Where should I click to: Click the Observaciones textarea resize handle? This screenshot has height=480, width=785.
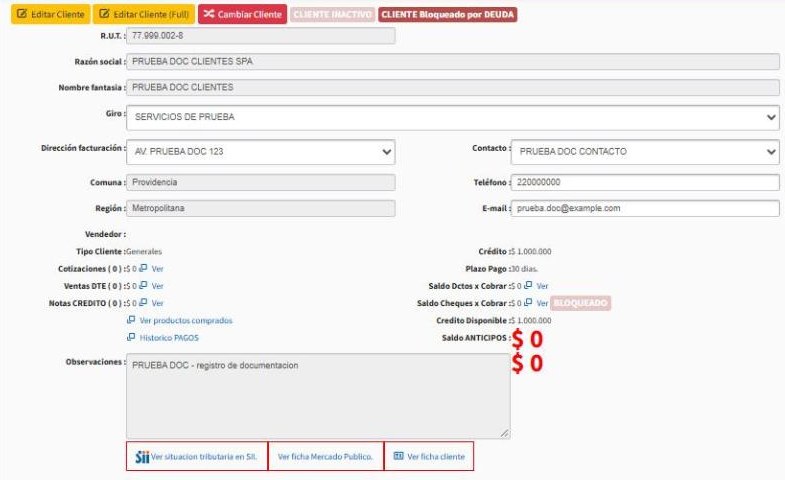click(x=505, y=433)
